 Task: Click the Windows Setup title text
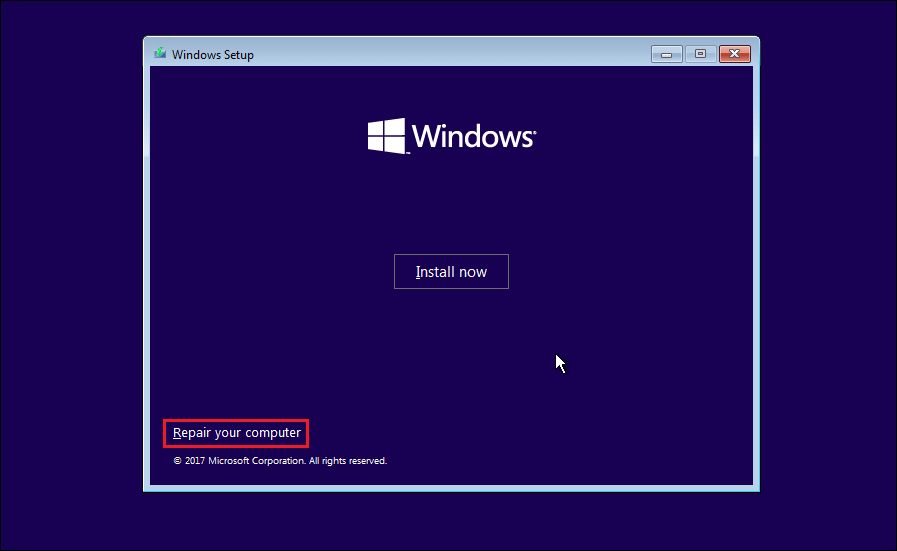[213, 55]
